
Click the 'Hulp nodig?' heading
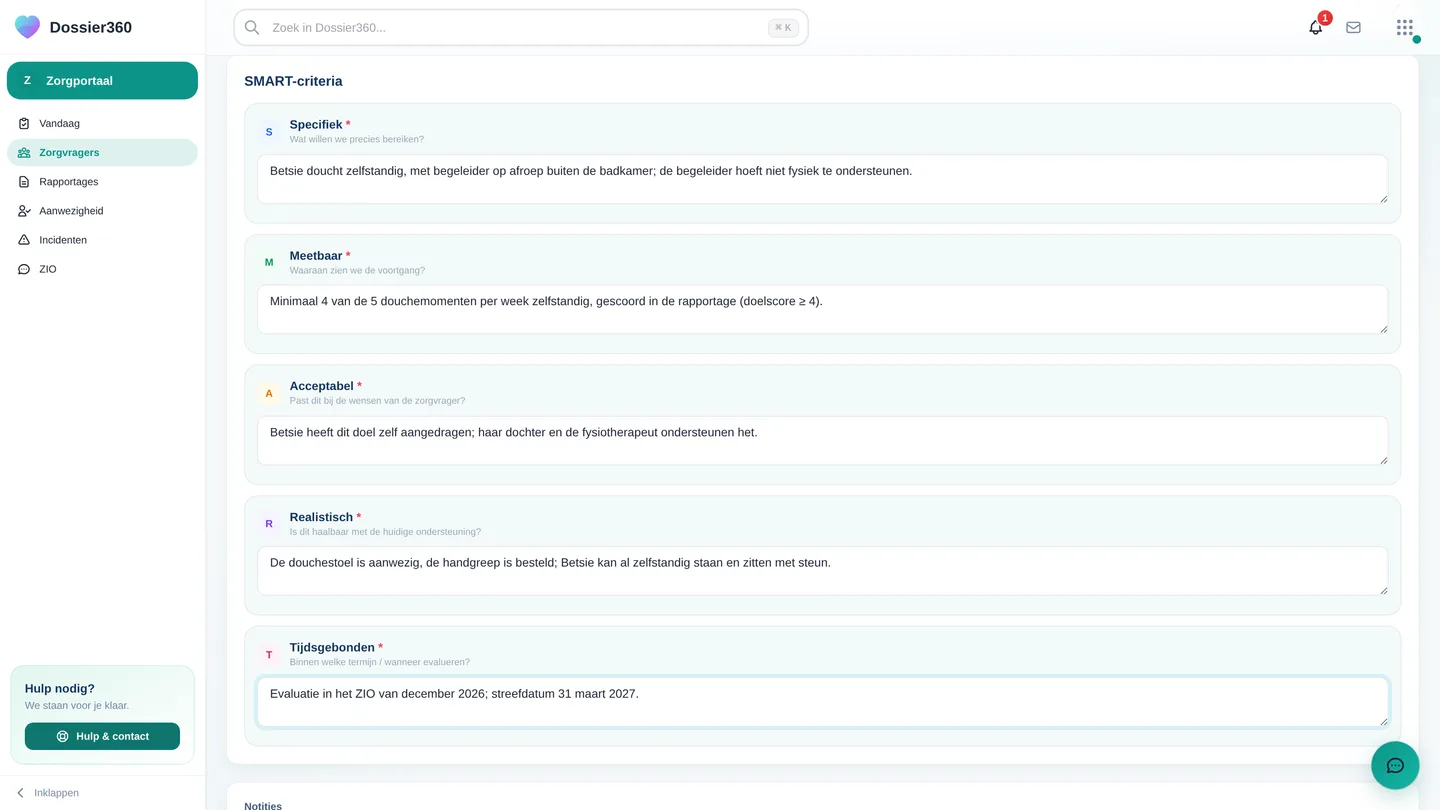60,688
